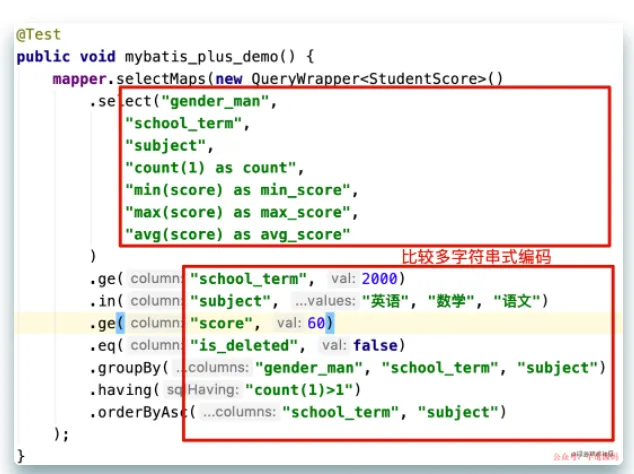Click the 'public' keyword
This screenshot has width=634, height=474.
(x=43, y=57)
